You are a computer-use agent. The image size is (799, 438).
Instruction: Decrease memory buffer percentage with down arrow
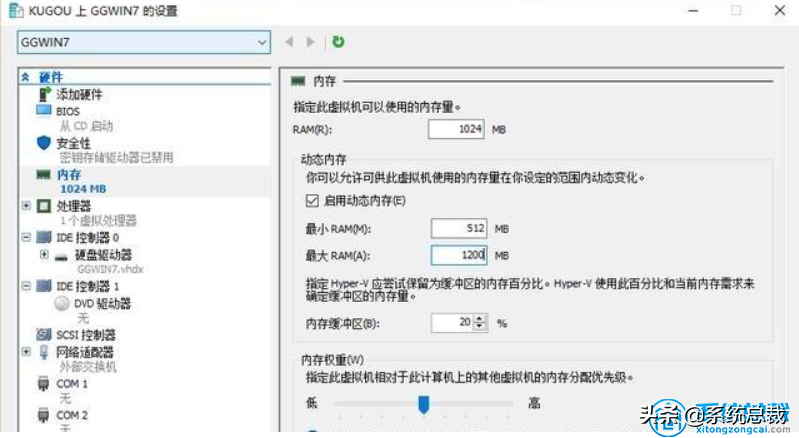[480, 326]
